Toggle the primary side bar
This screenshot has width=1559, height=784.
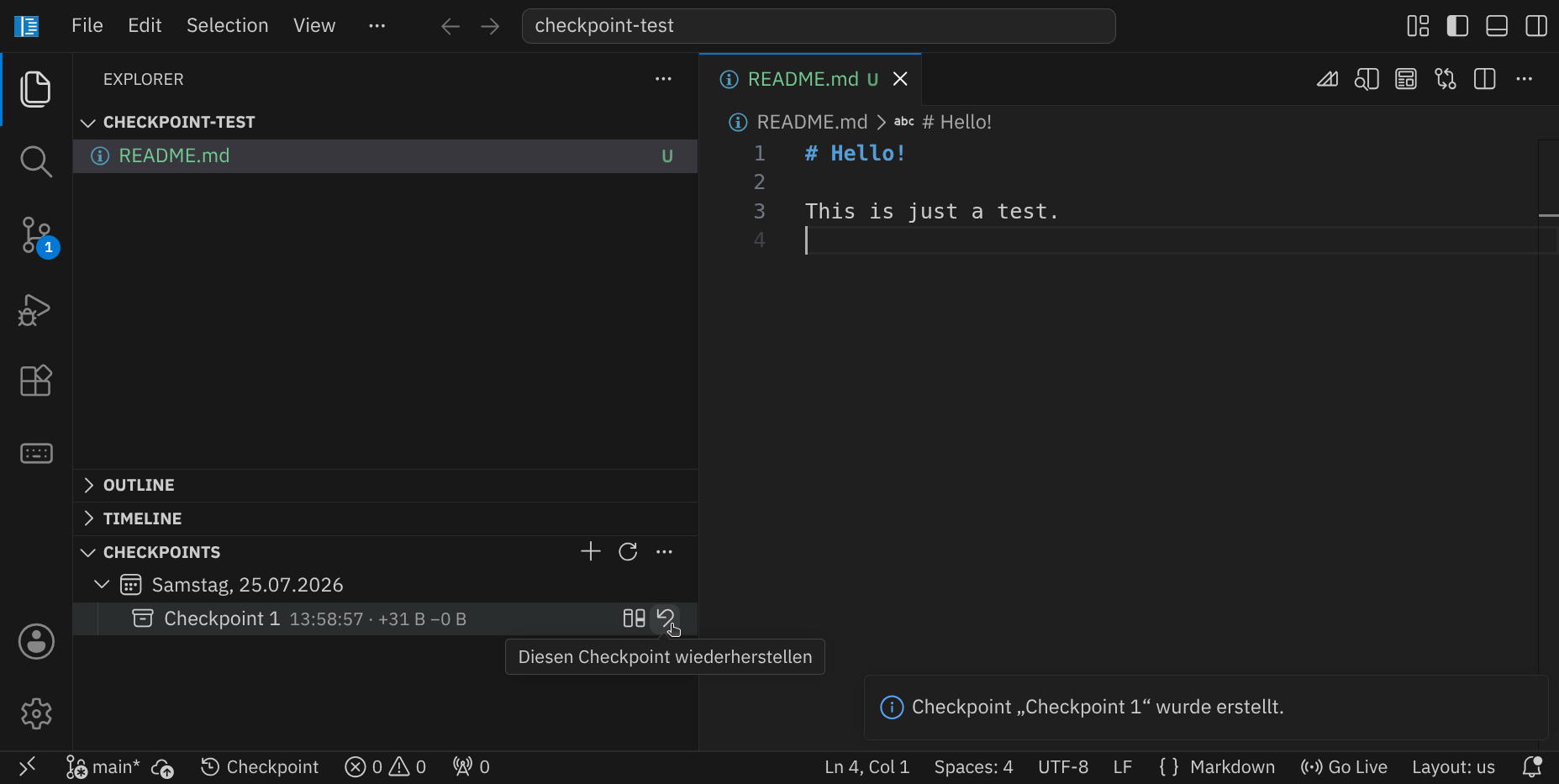(1457, 26)
